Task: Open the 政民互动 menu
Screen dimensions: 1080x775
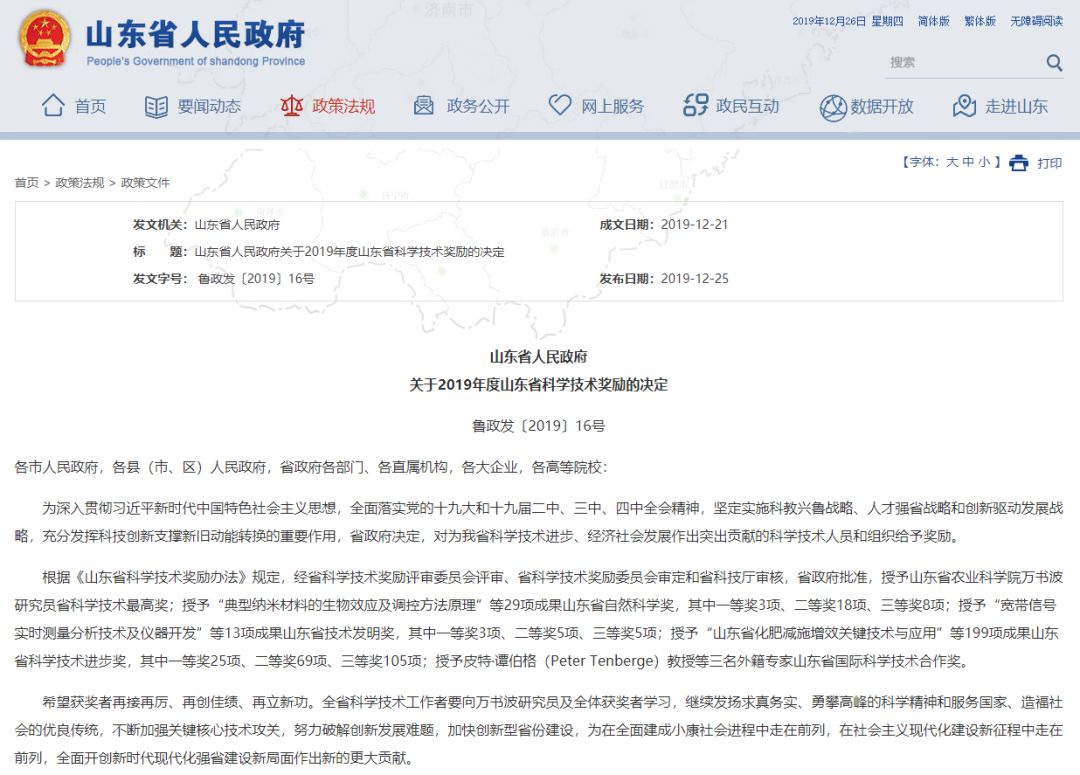Action: (747, 106)
